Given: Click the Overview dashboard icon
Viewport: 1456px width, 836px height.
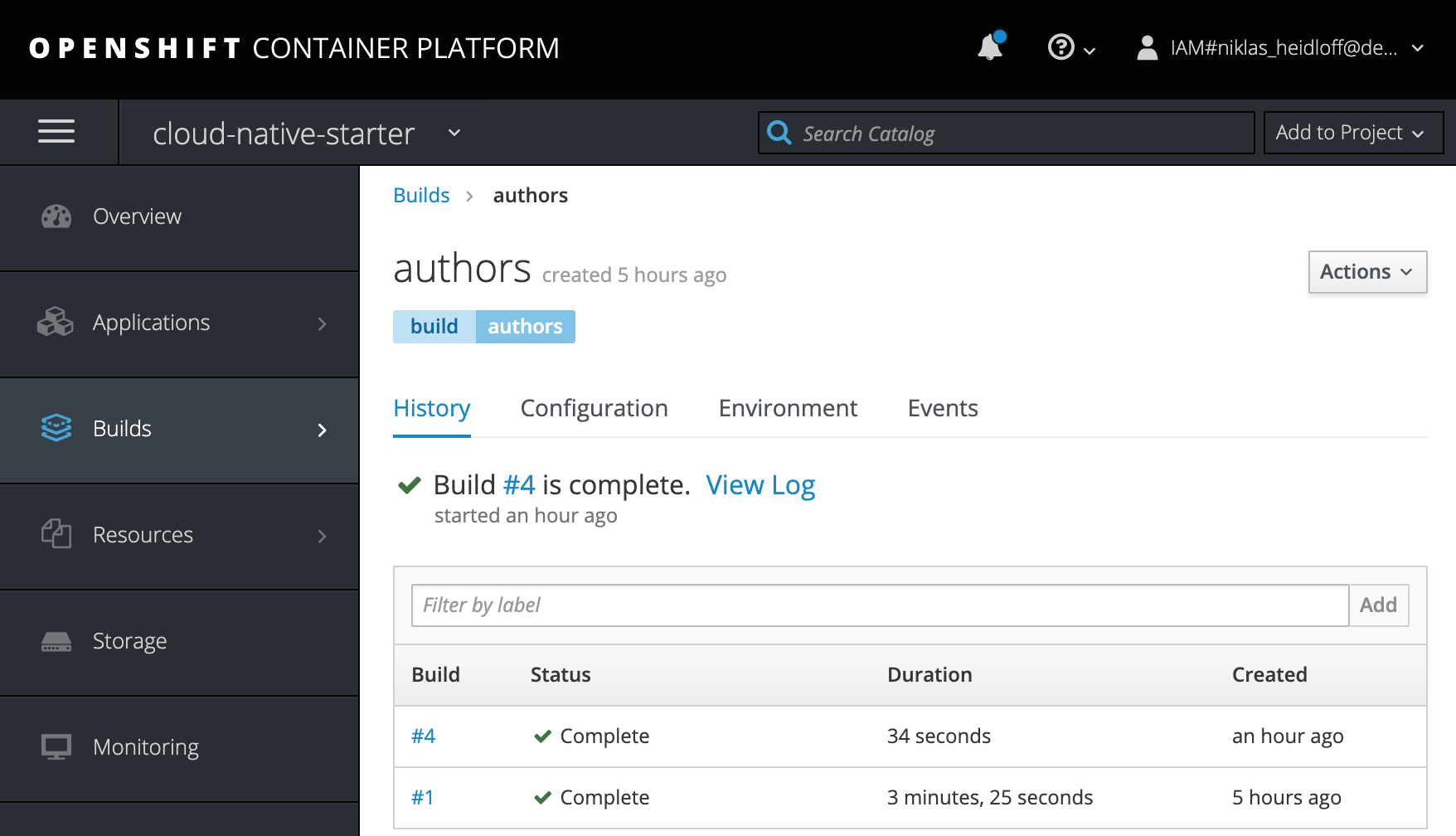Looking at the screenshot, I should pyautogui.click(x=56, y=216).
